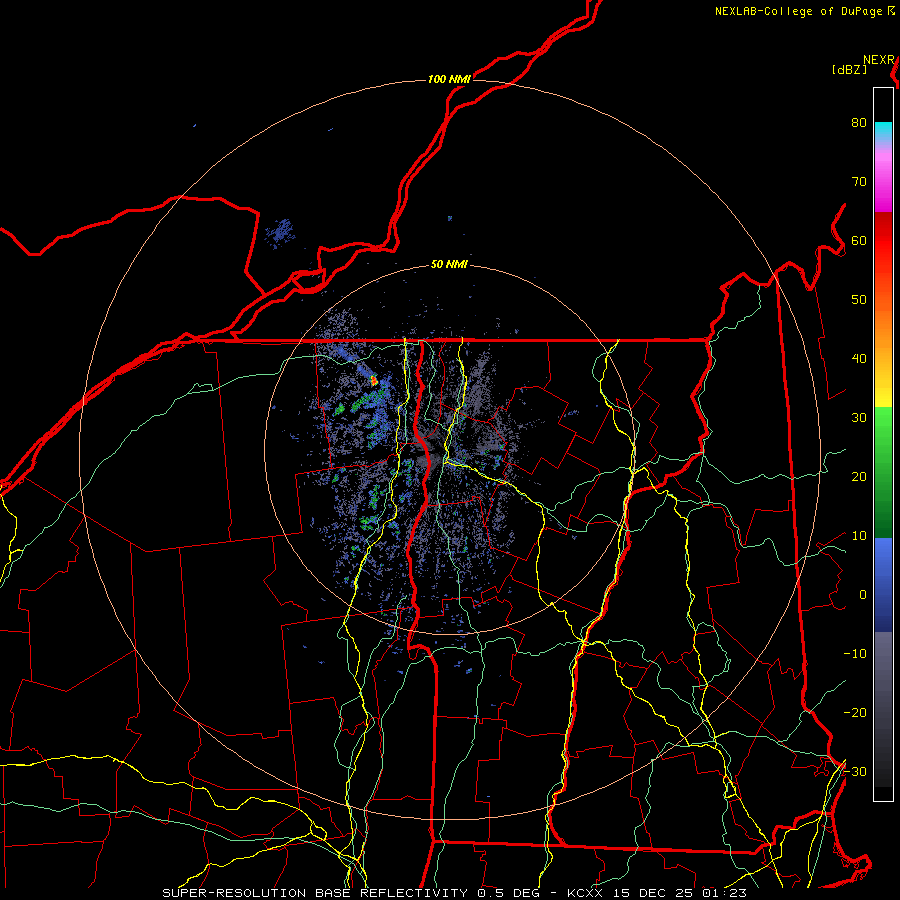900x900 pixels.
Task: Click the [dBZ] units label above the scale
Action: [849, 70]
